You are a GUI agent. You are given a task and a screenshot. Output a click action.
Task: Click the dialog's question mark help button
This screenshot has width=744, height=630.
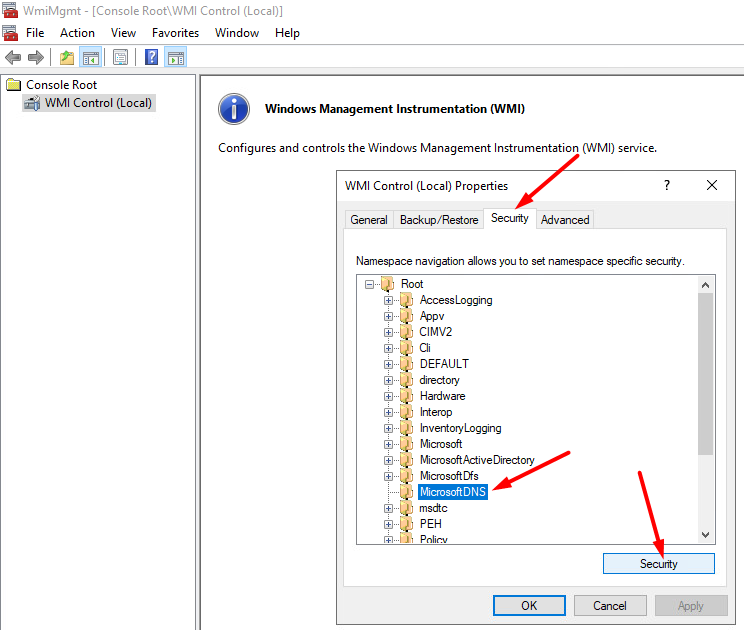(667, 185)
